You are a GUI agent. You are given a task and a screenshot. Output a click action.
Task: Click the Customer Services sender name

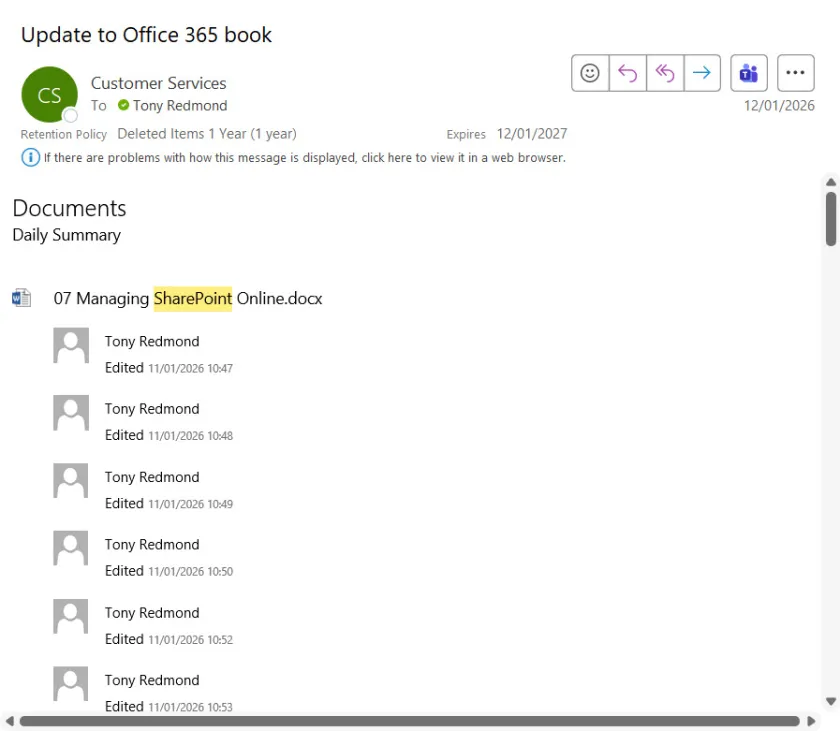158,83
